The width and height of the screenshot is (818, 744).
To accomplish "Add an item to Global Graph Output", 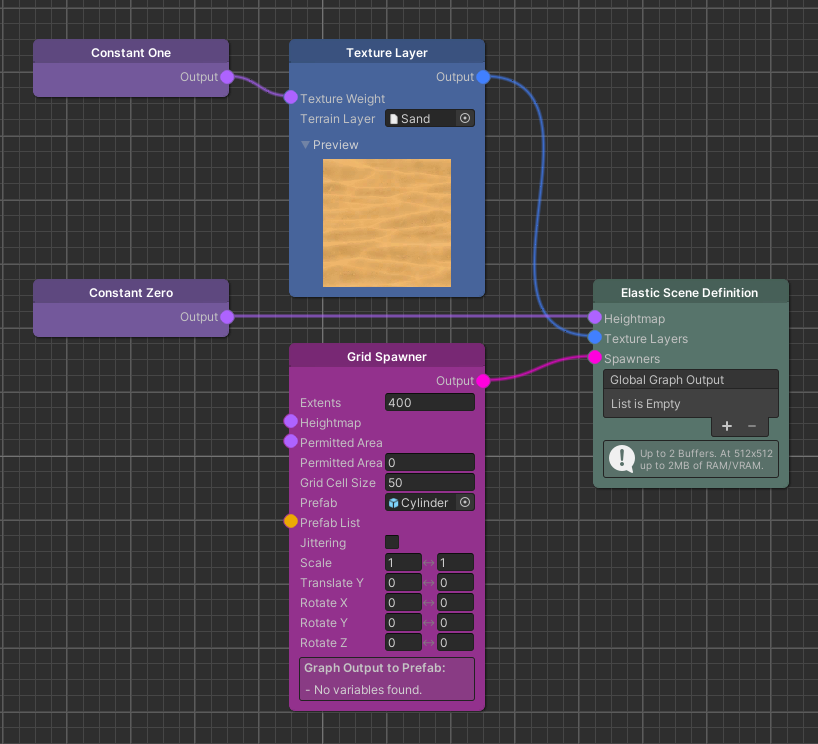I will pyautogui.click(x=727, y=426).
